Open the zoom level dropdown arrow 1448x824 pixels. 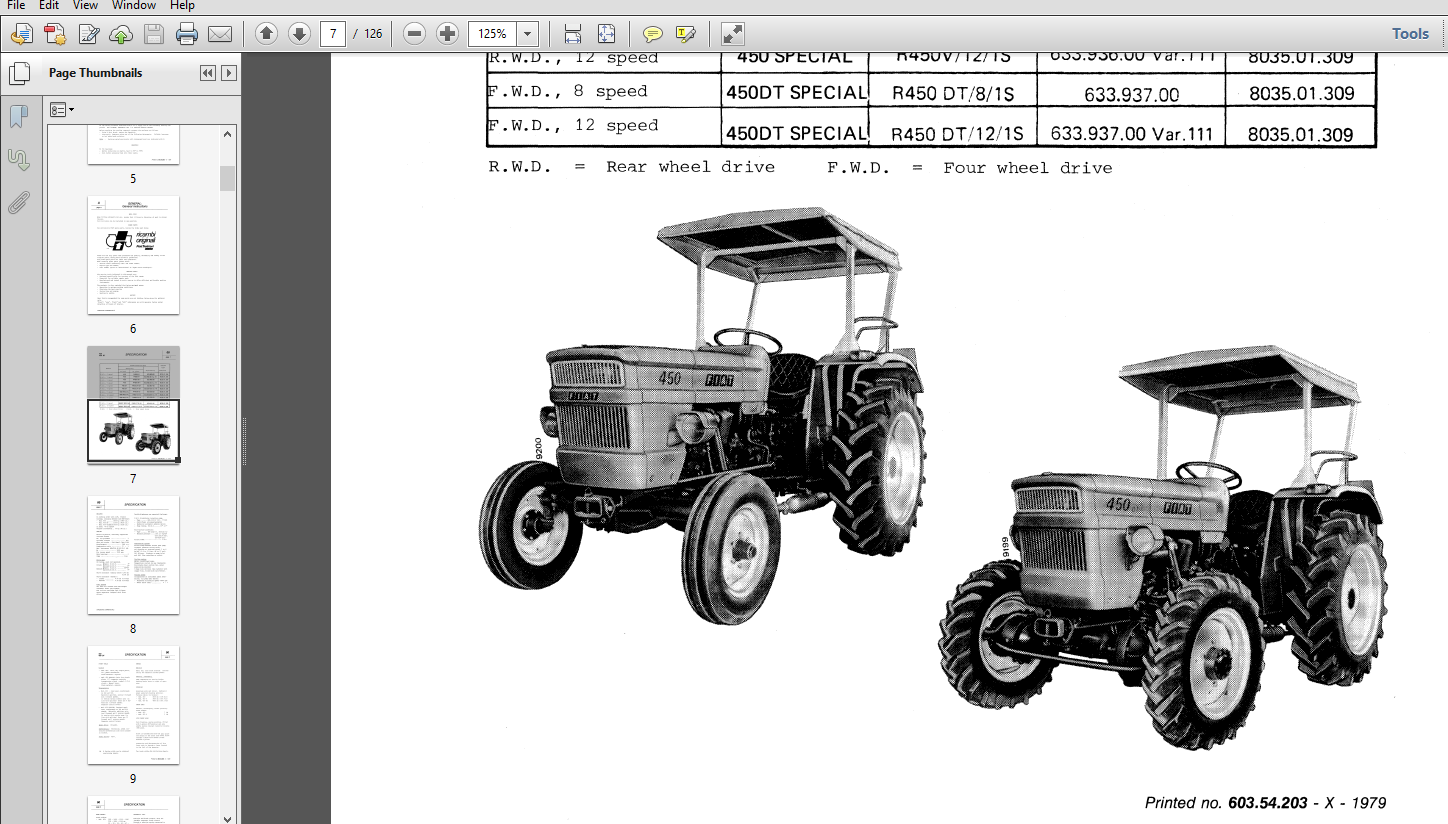pyautogui.click(x=528, y=34)
